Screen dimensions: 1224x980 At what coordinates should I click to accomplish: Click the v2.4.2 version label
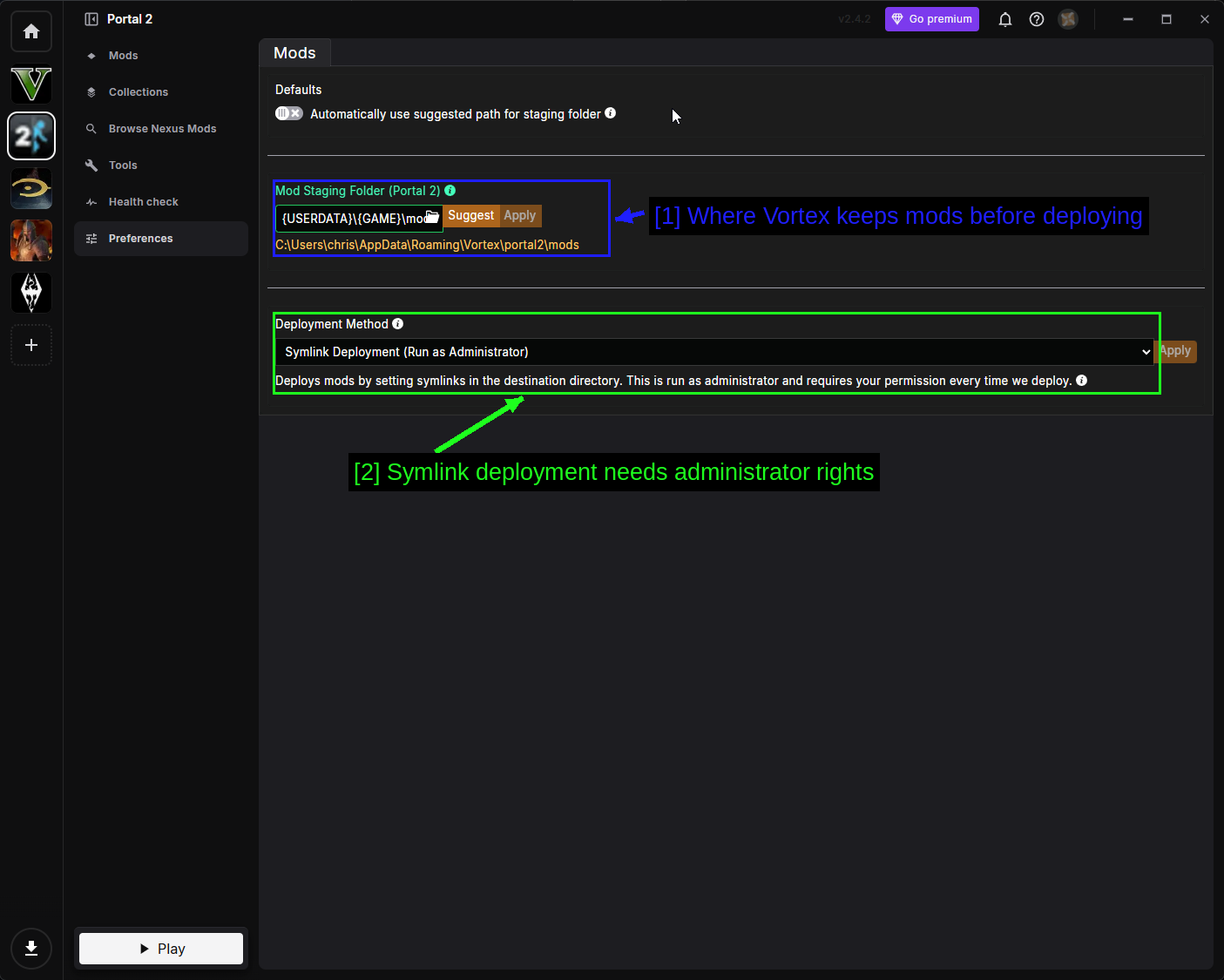854,19
